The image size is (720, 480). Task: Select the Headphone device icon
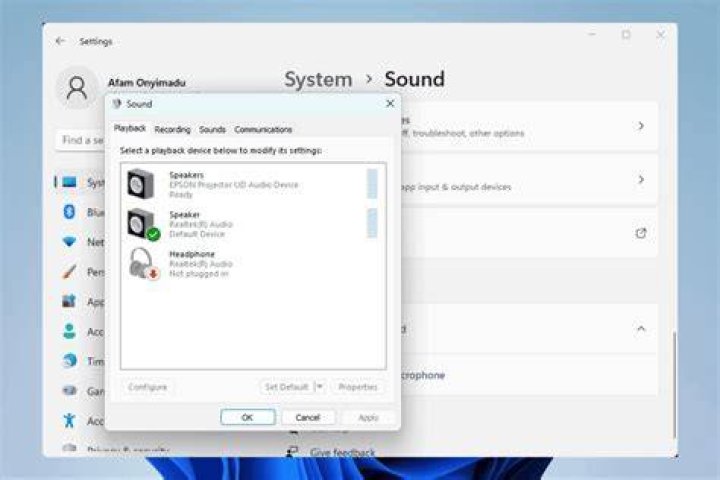143,264
